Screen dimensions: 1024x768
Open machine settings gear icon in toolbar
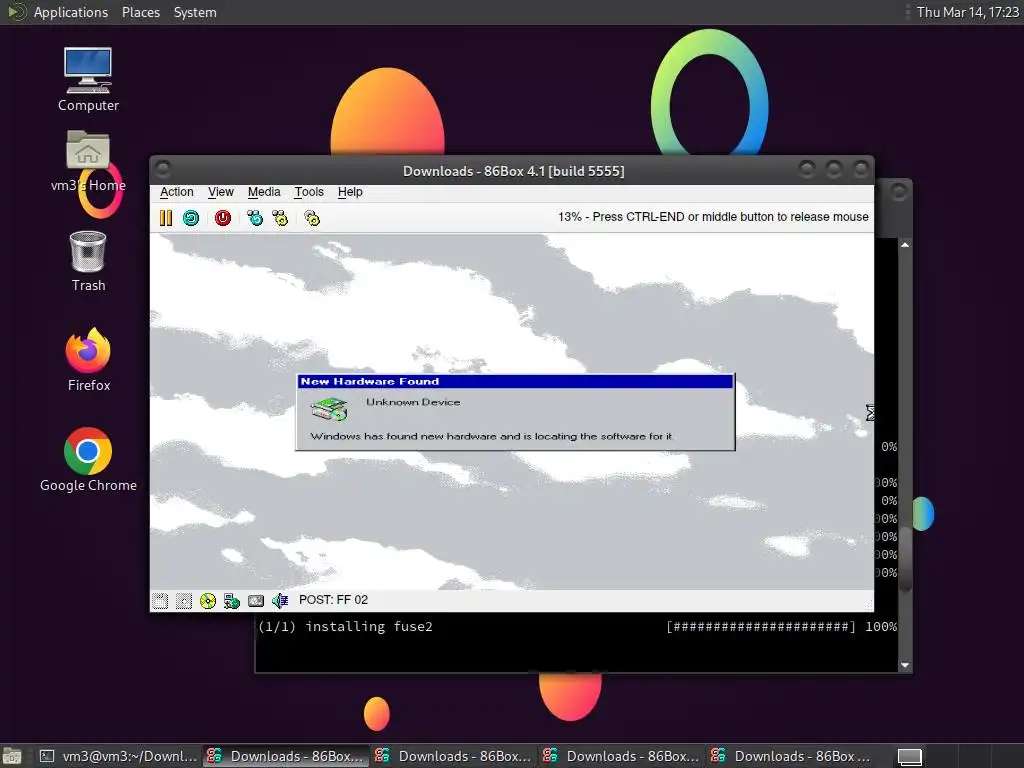312,218
